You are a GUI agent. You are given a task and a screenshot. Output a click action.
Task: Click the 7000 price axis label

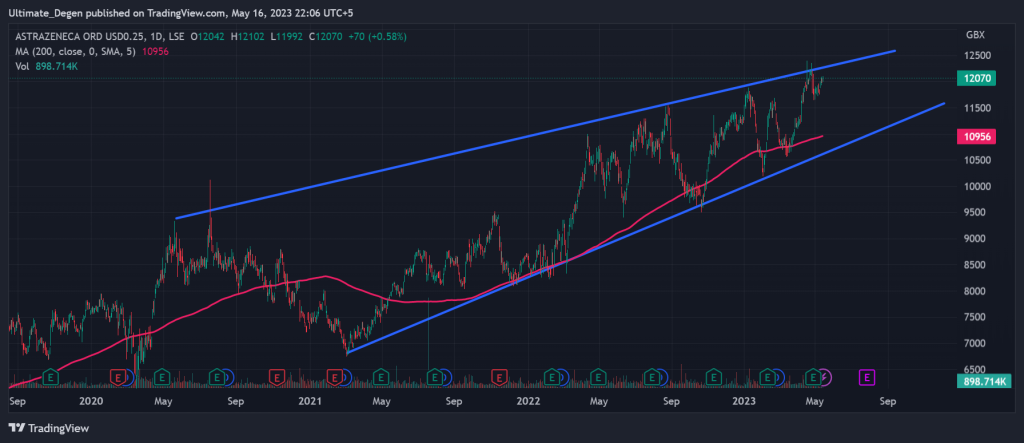974,343
